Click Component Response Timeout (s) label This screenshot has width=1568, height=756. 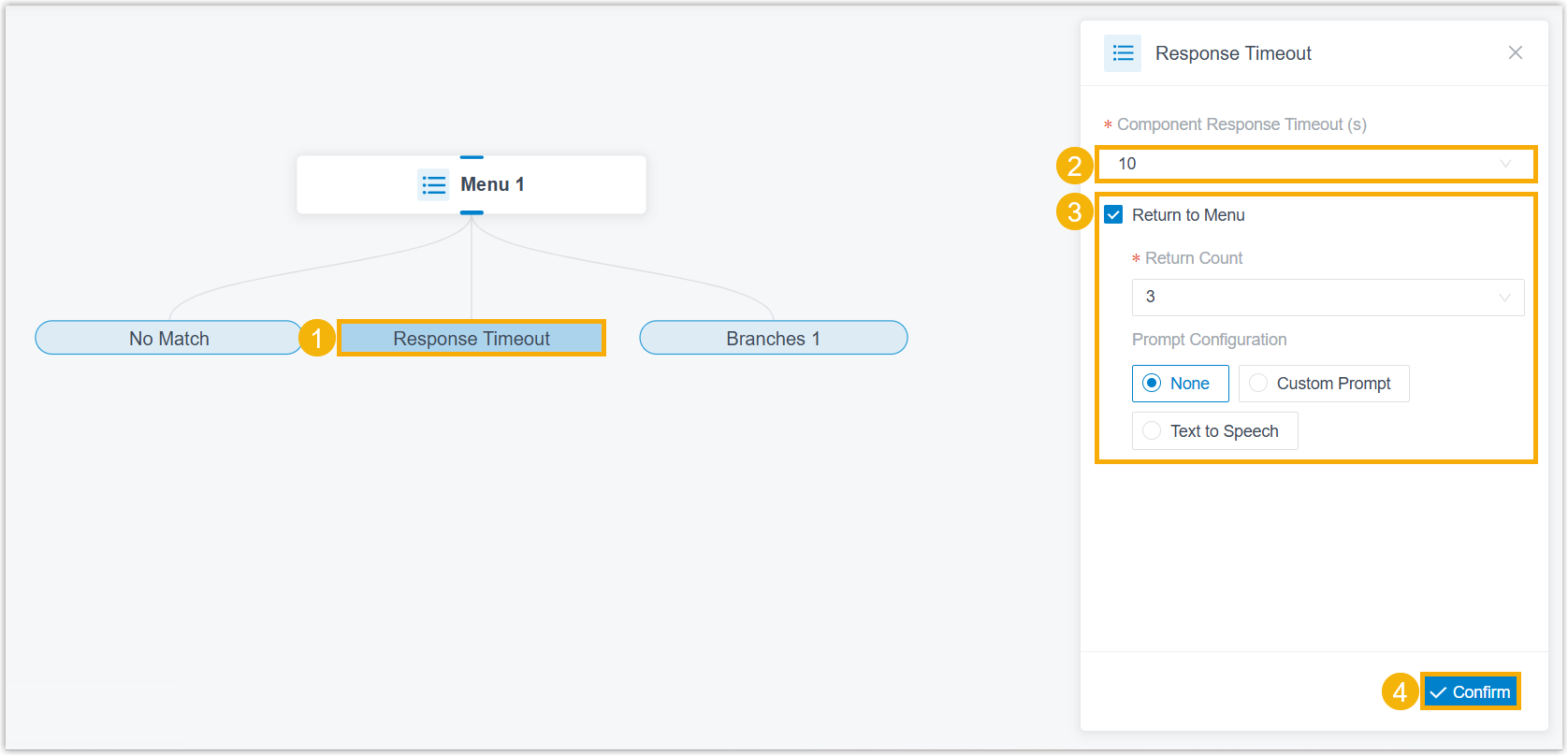1241,124
